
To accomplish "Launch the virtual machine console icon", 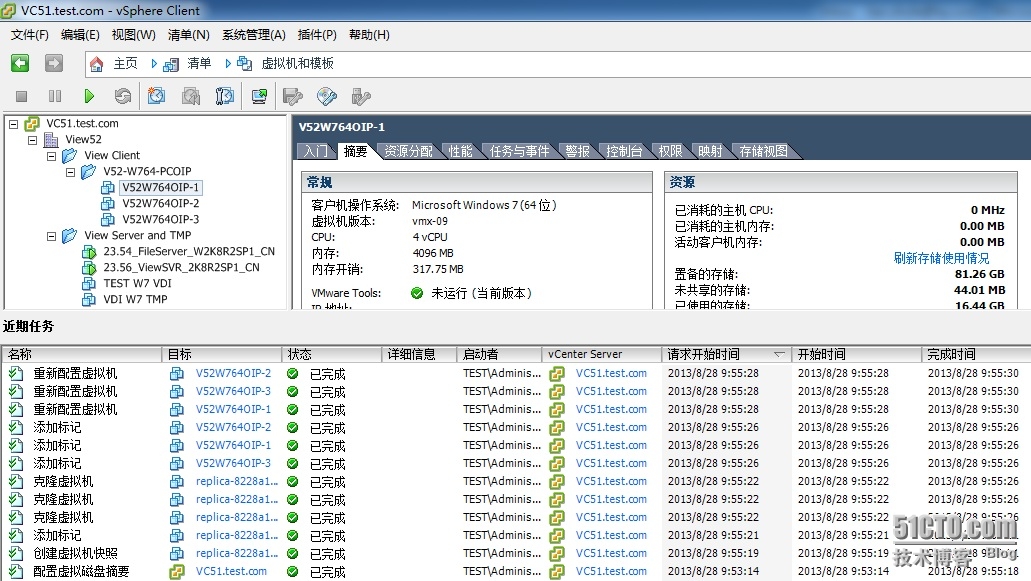I will [259, 97].
